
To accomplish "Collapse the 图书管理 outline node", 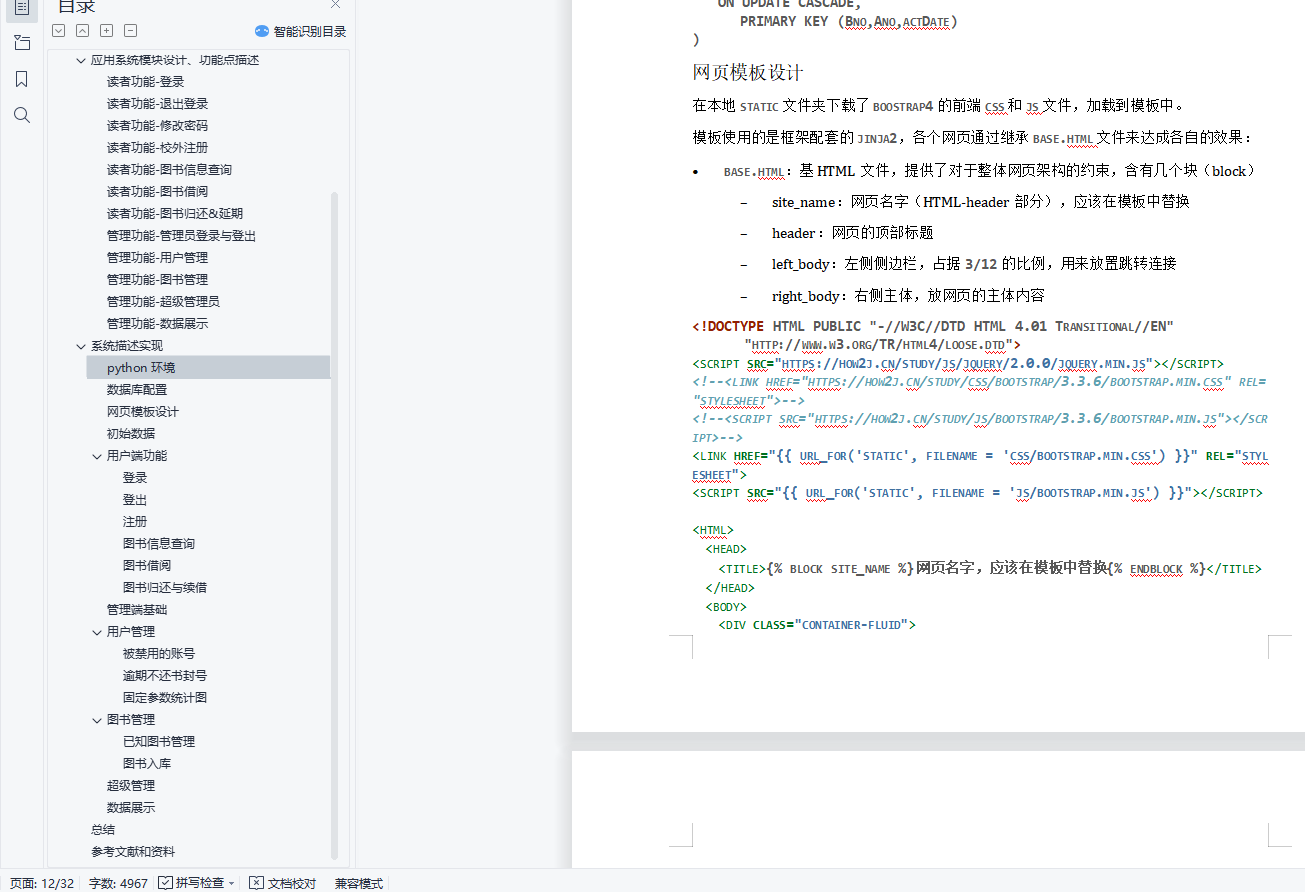I will (97, 720).
